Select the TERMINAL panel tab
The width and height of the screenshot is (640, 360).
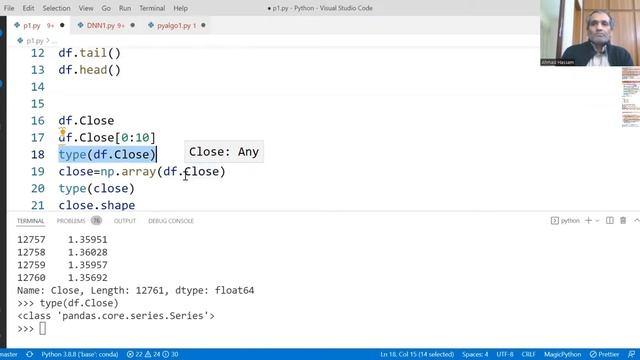pos(31,221)
